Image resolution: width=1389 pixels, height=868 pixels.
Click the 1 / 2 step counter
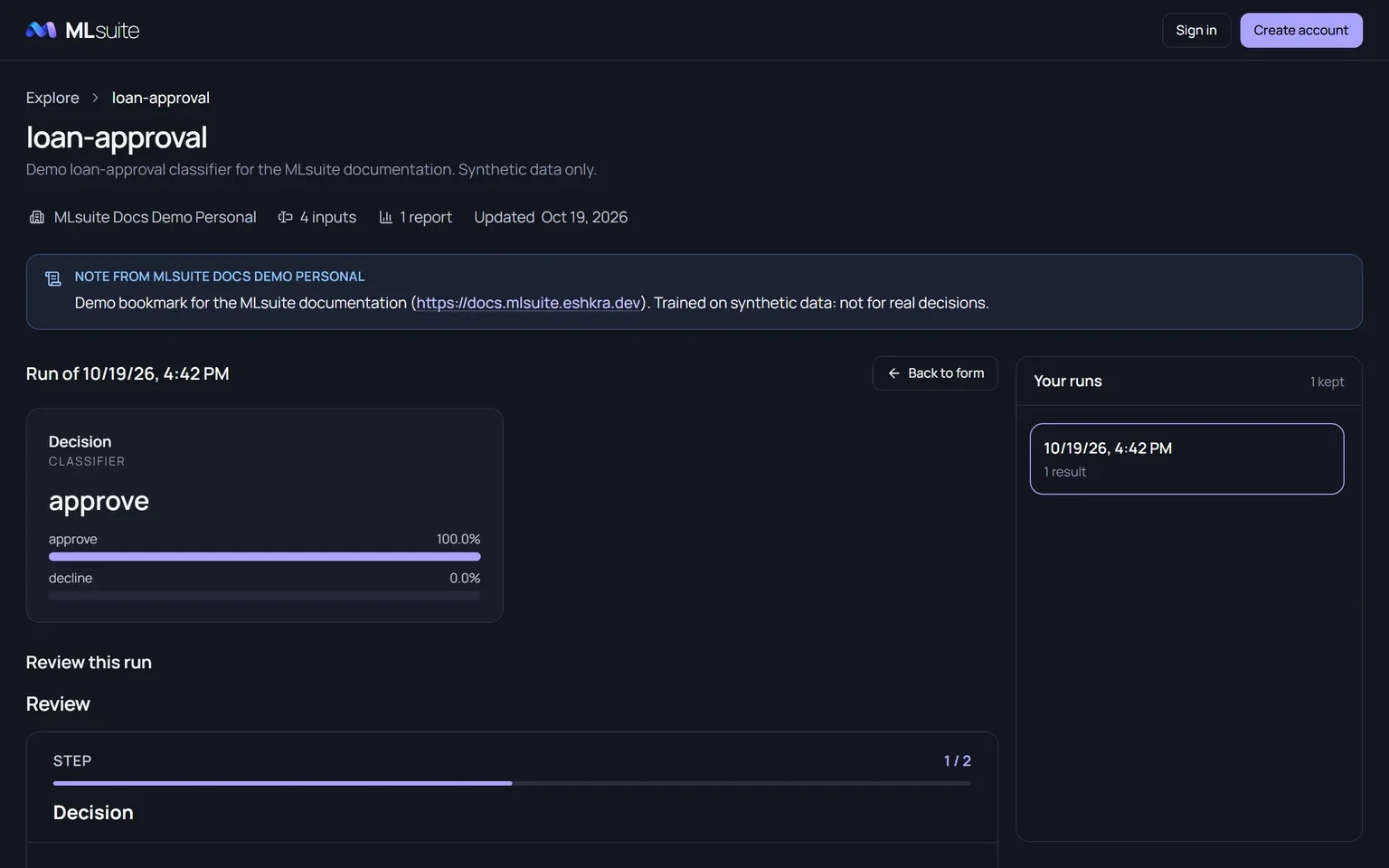pyautogui.click(x=957, y=761)
